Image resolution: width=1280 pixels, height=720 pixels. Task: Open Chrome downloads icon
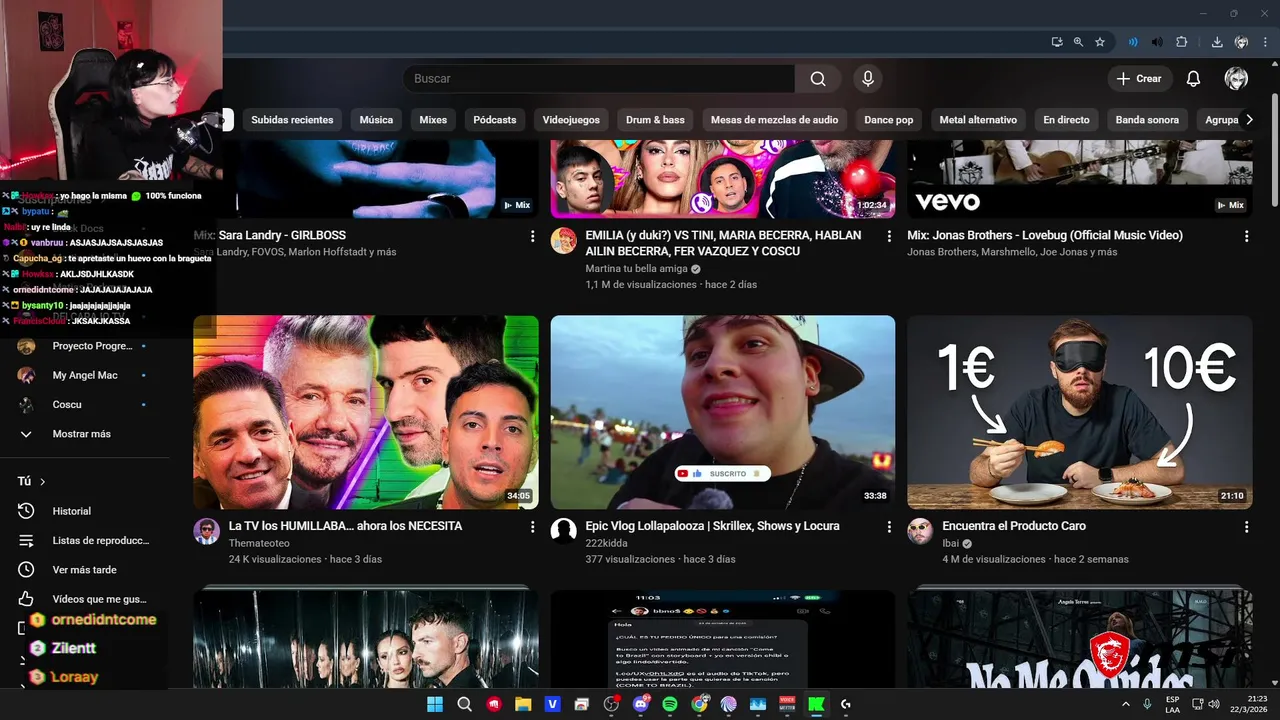[x=1217, y=42]
